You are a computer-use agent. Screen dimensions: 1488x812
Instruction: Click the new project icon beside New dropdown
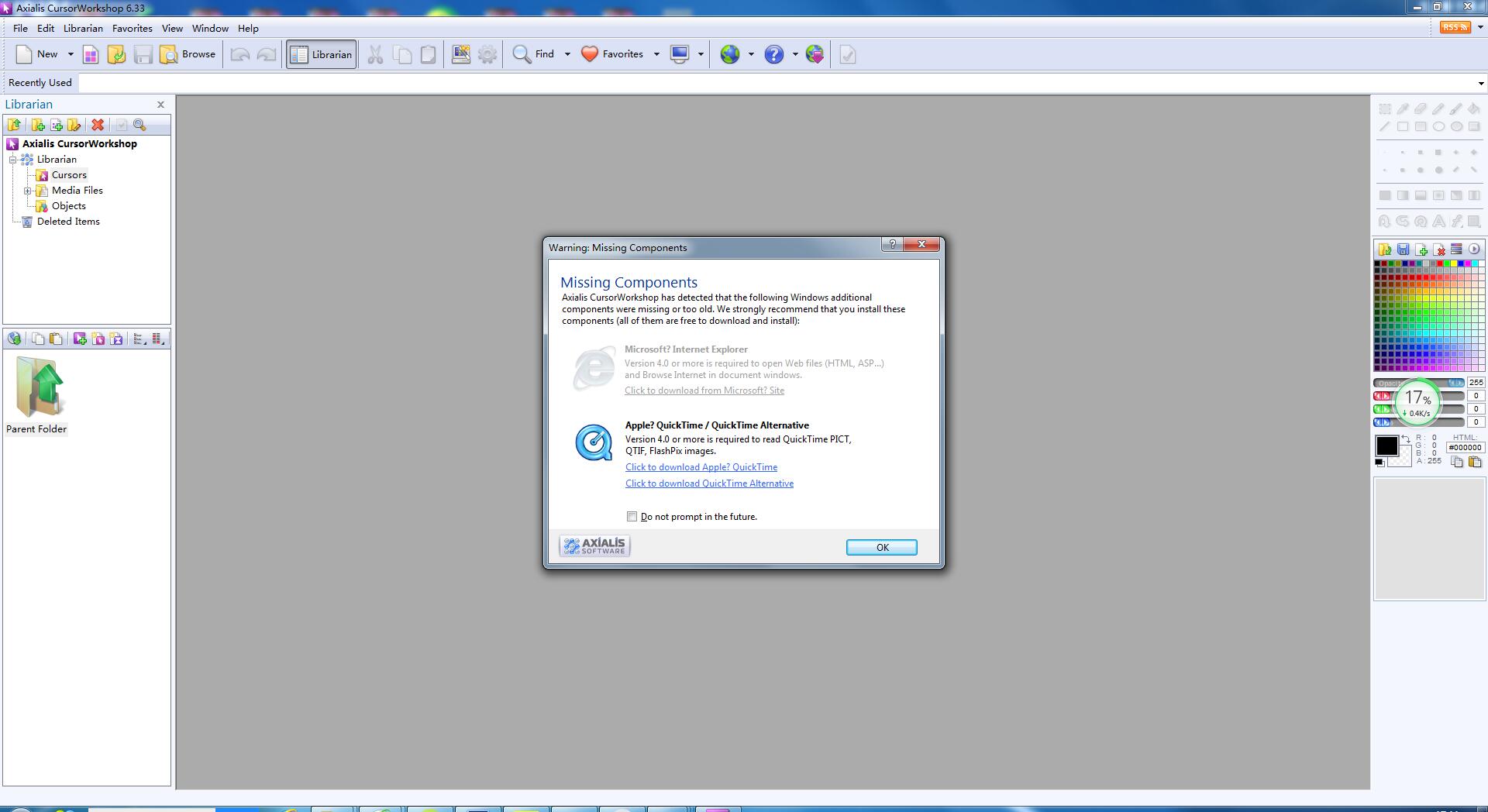coord(91,54)
